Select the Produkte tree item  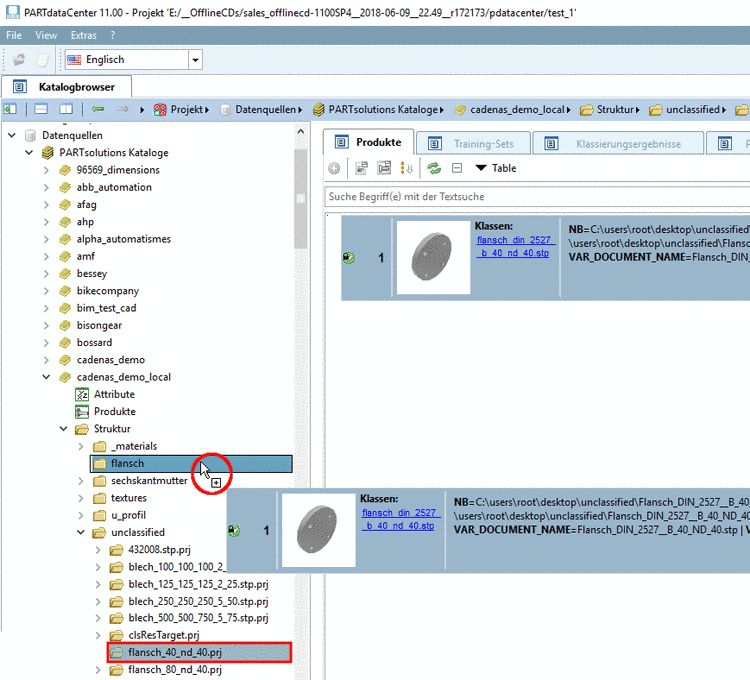(115, 411)
